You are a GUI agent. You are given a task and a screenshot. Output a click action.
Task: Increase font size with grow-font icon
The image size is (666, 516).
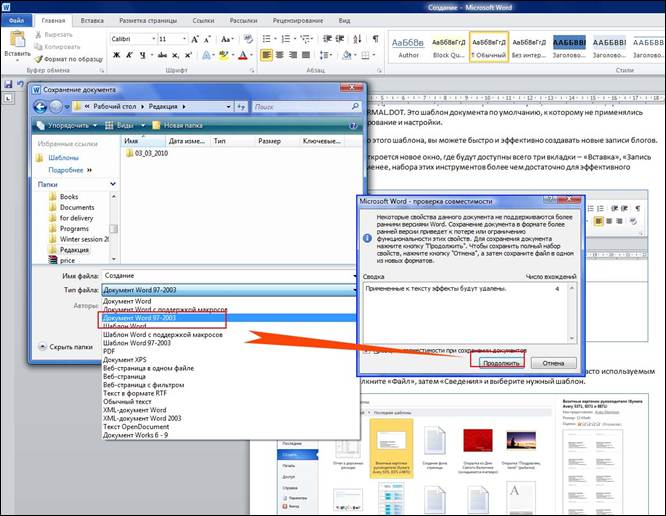pyautogui.click(x=195, y=39)
